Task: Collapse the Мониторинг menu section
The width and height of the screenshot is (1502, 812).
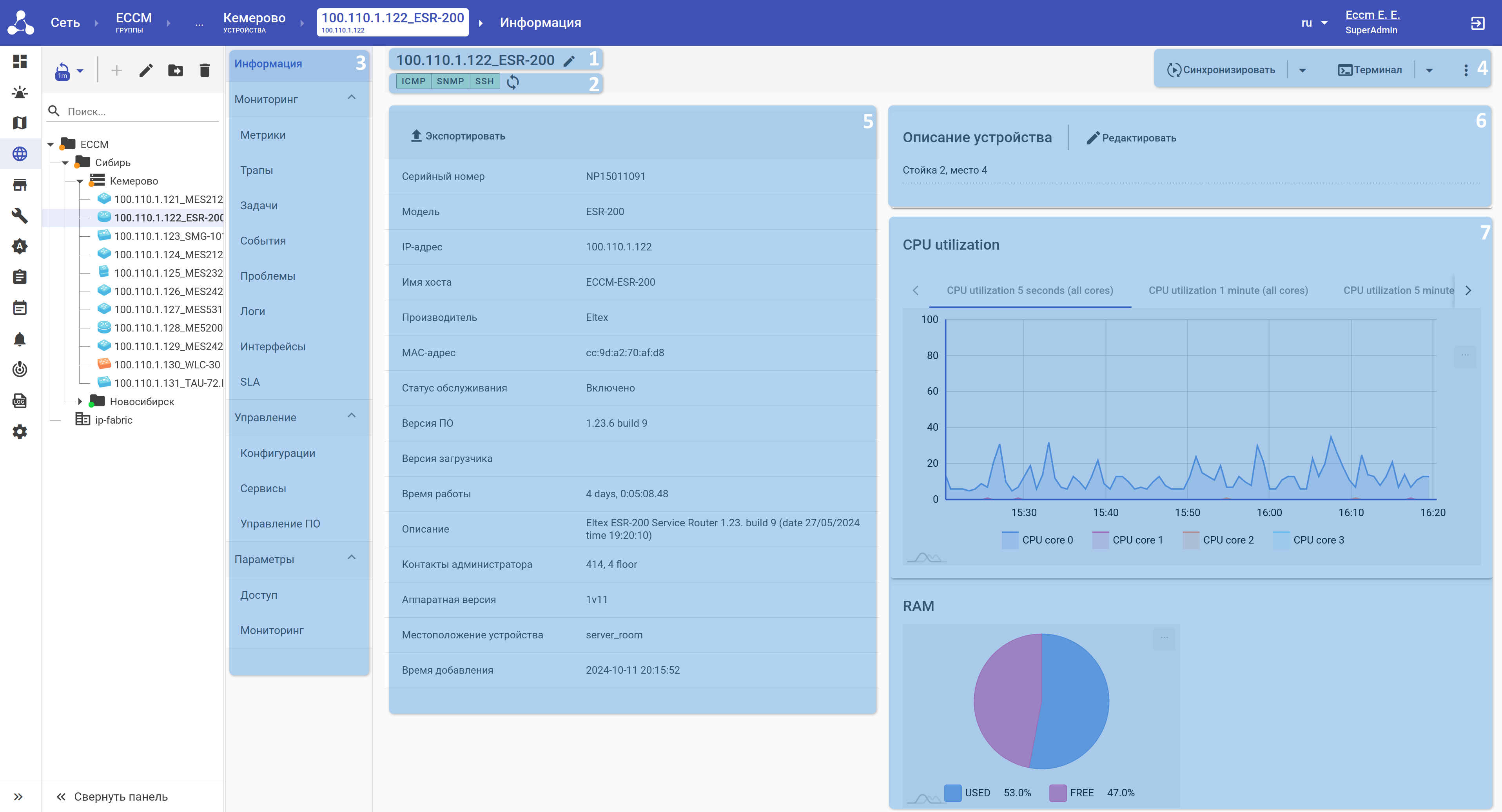Action: [352, 98]
